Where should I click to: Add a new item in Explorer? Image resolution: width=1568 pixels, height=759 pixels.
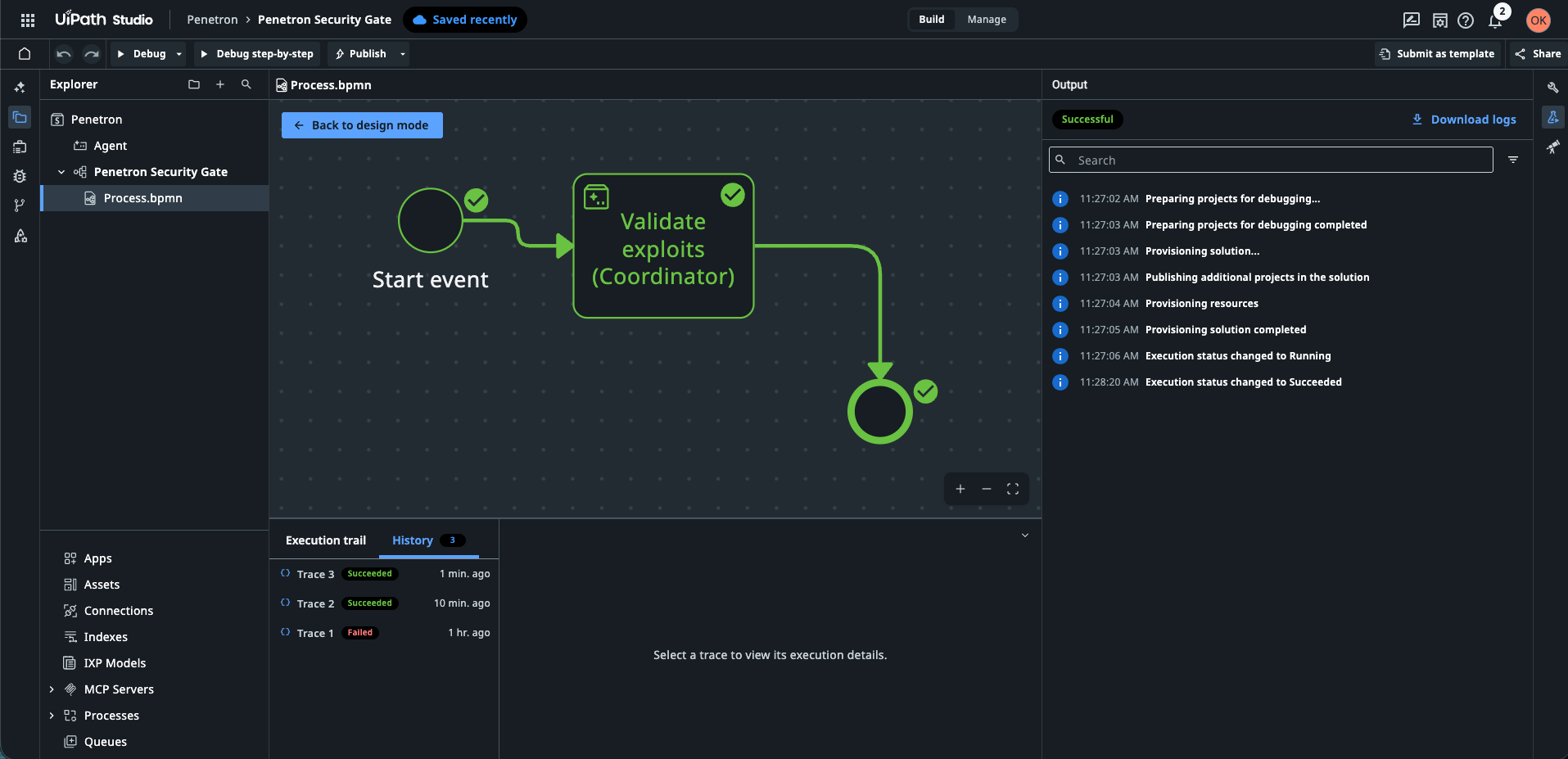[x=220, y=84]
